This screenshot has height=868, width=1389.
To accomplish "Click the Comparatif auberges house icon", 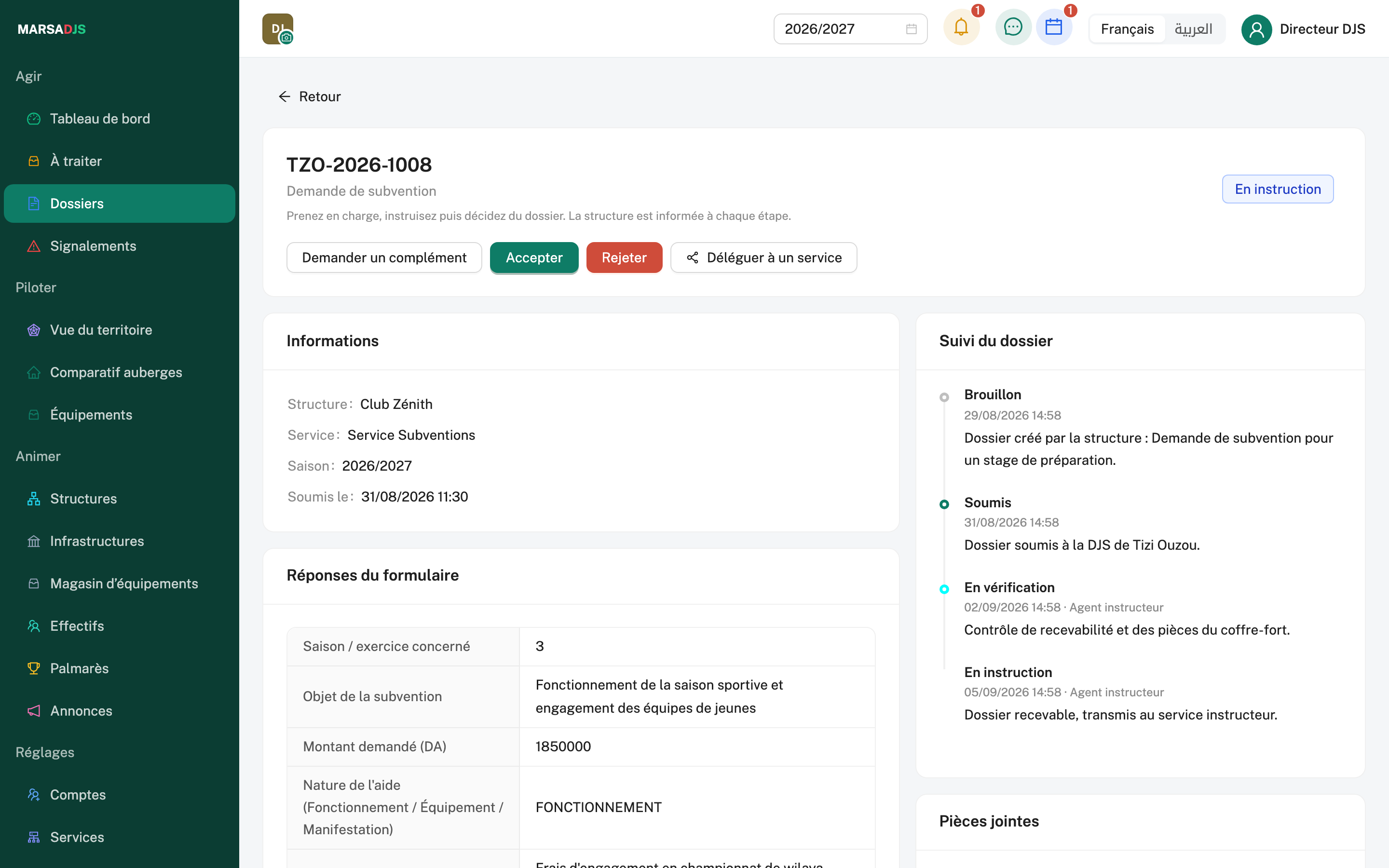I will [34, 373].
